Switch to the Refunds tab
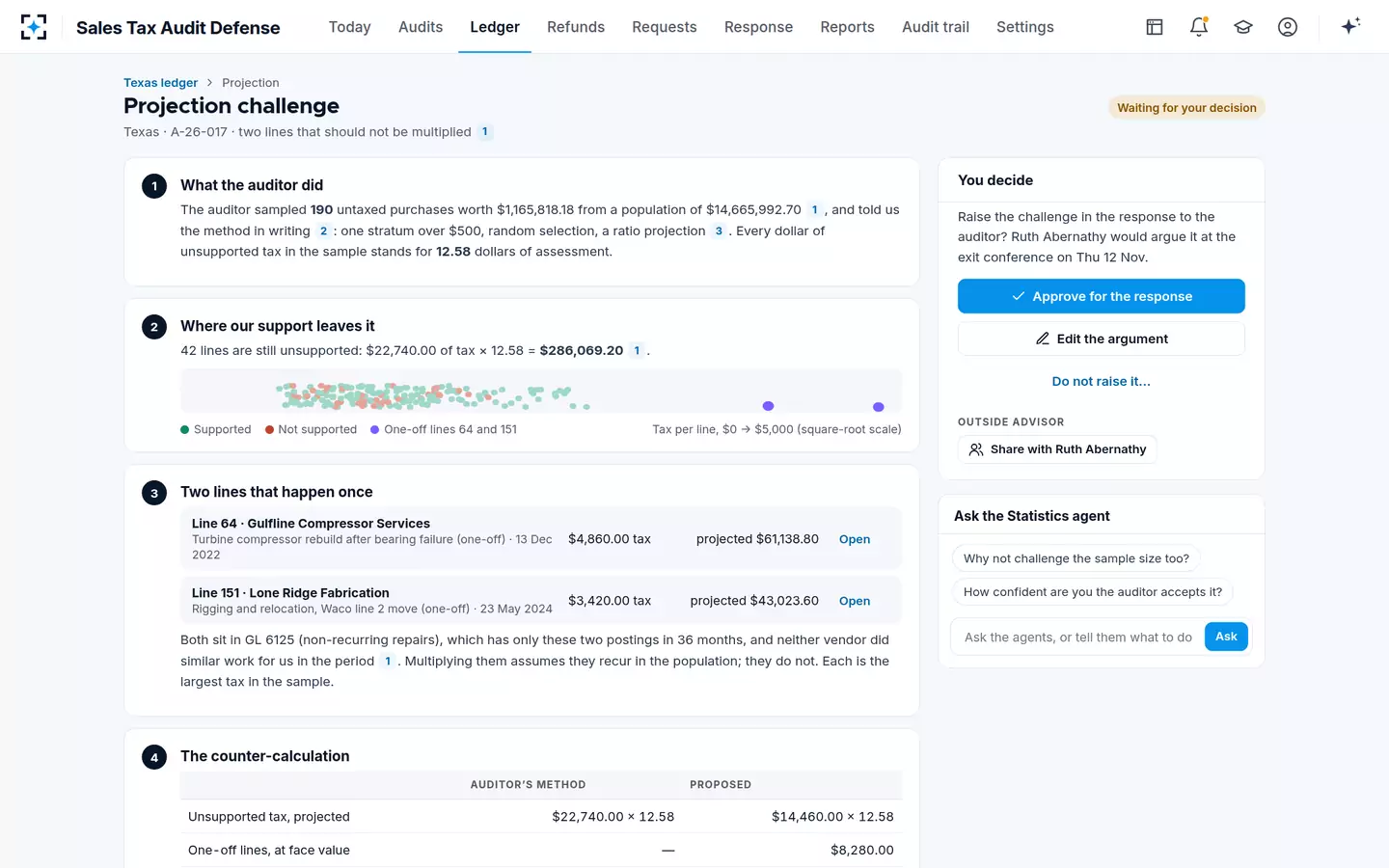Viewport: 1389px width, 868px height. pos(576,27)
